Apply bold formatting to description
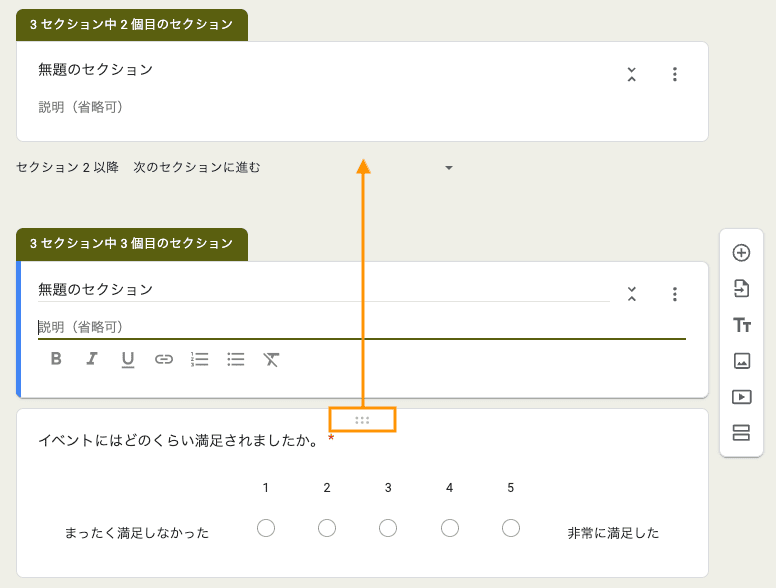The image size is (776, 588). (x=56, y=359)
